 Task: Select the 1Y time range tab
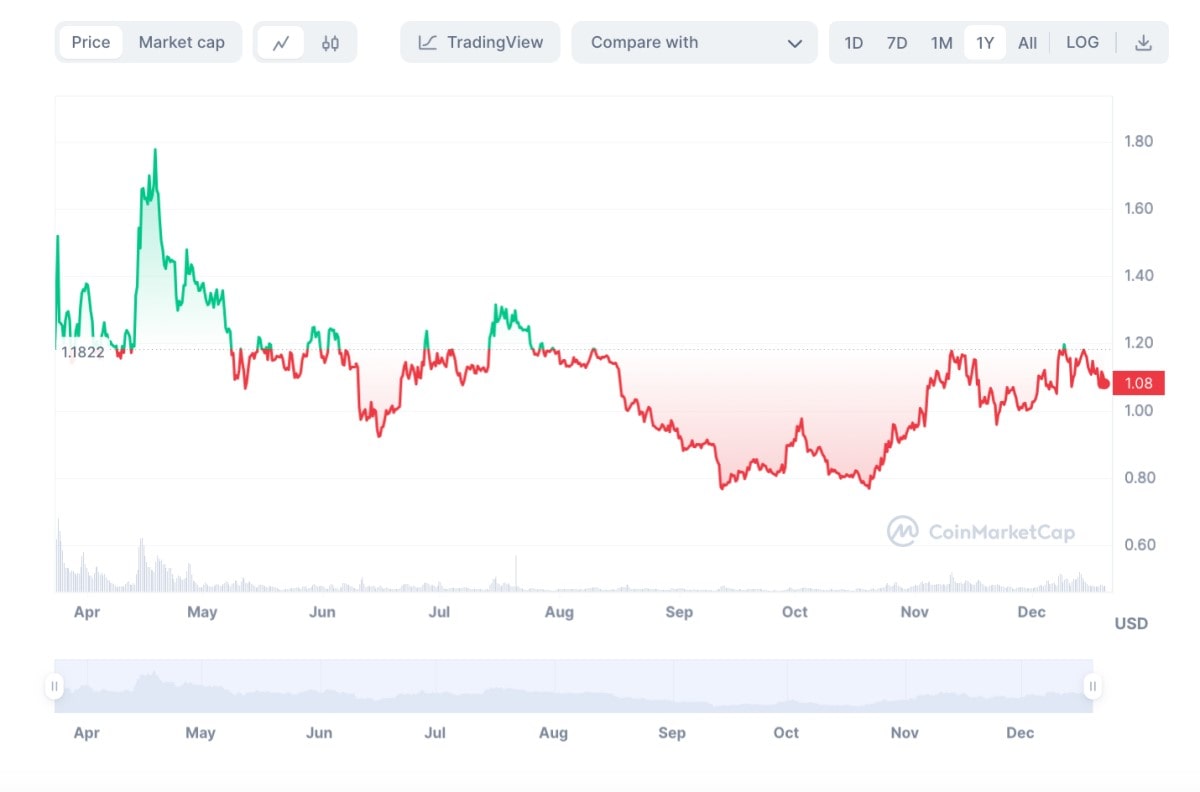coord(985,43)
